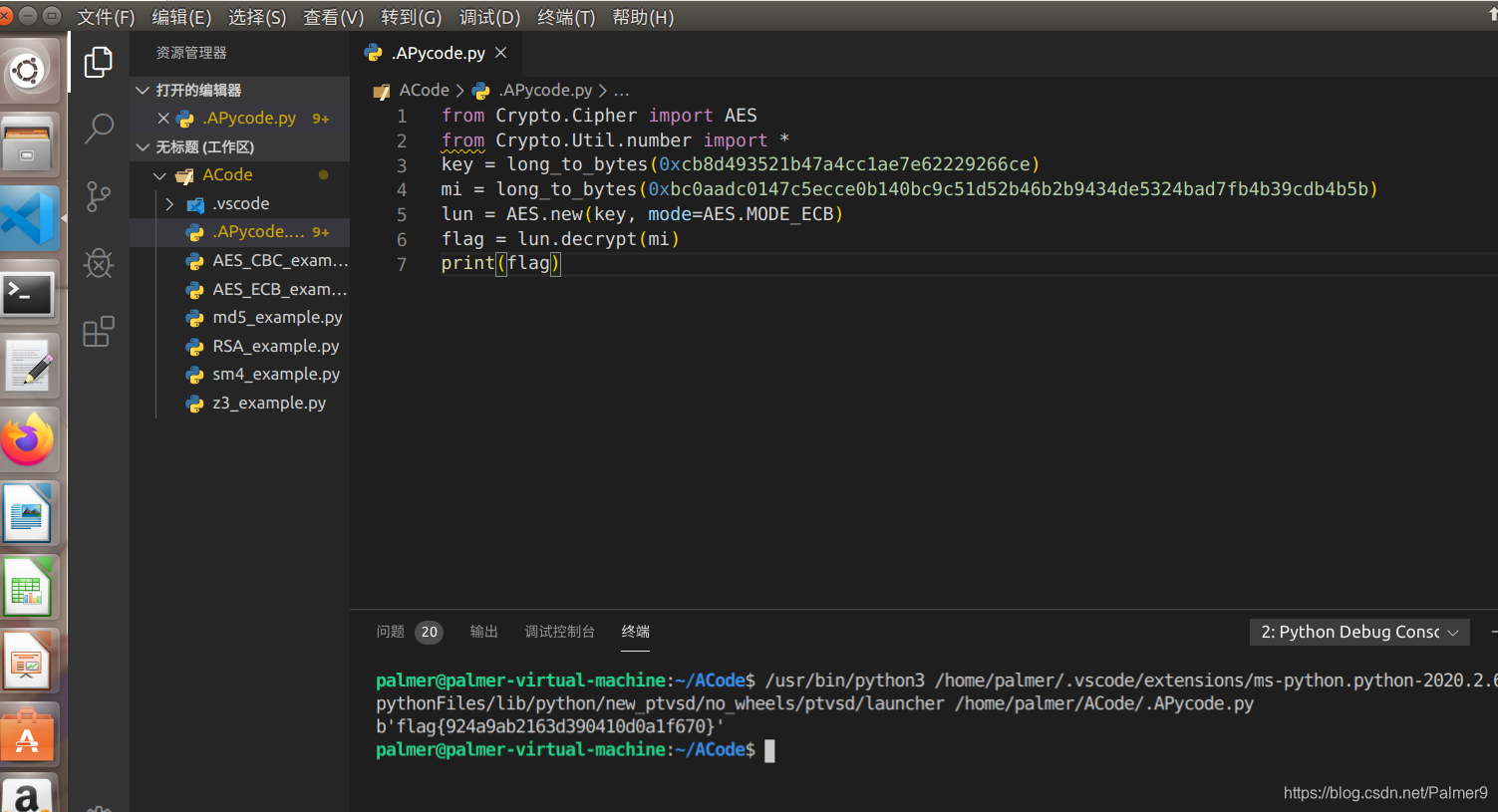Expand the .vscode folder
1498x812 pixels.
[x=170, y=203]
